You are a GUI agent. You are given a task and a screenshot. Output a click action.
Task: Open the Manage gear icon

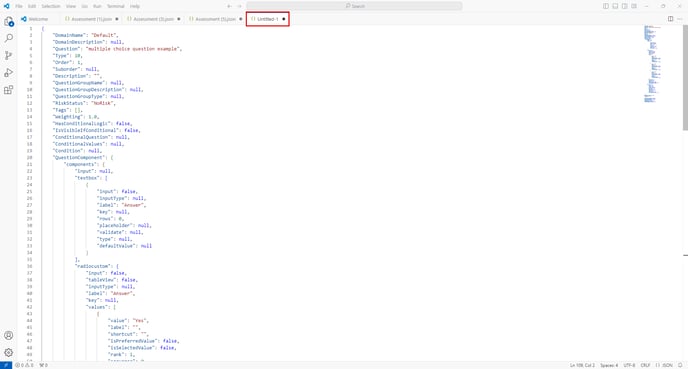coord(8,352)
